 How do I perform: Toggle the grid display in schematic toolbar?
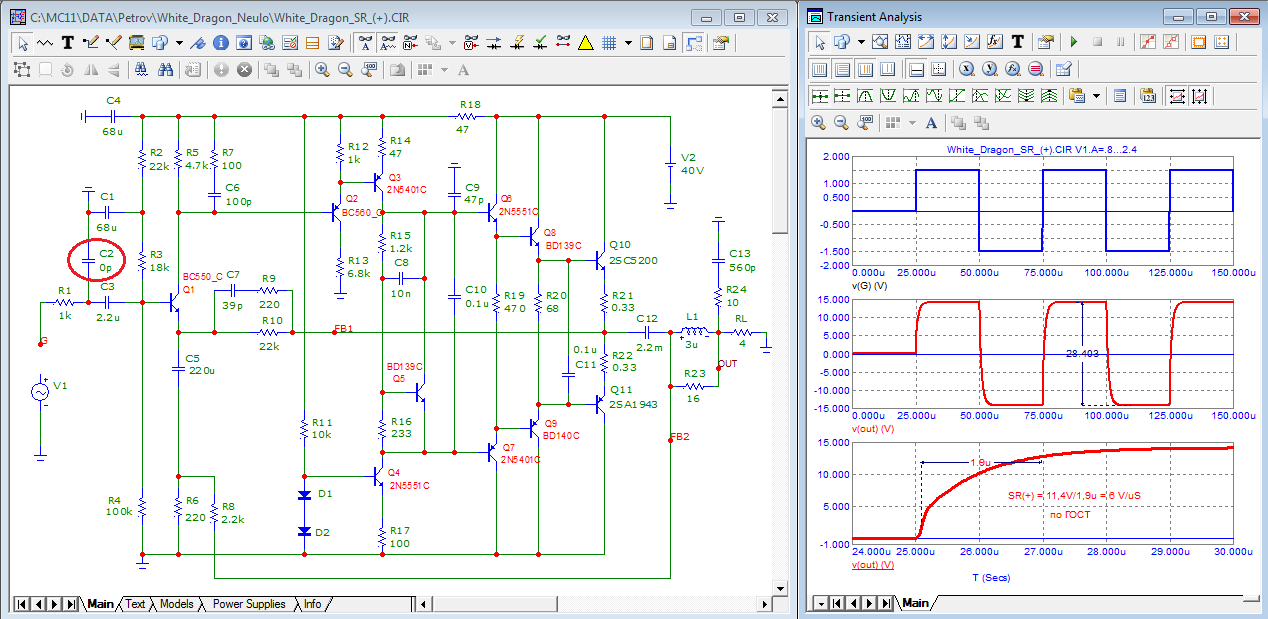pos(608,42)
